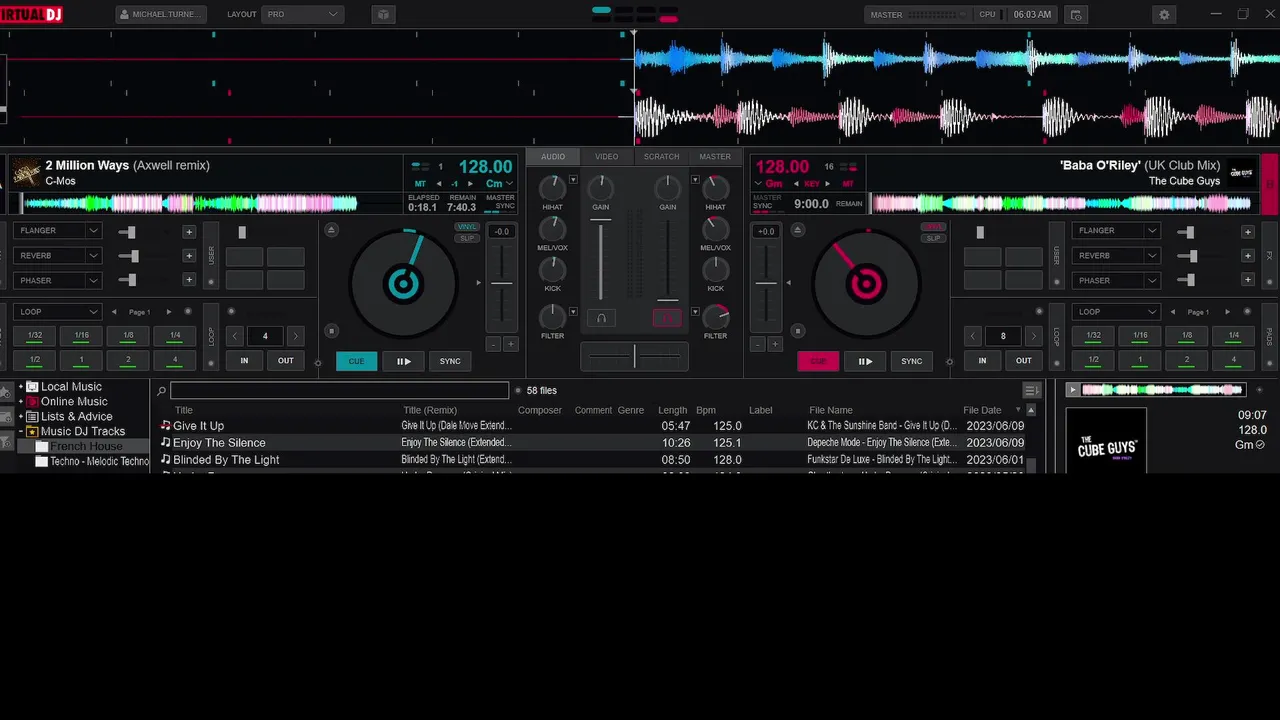The height and width of the screenshot is (720, 1280).
Task: Click the left deck pitch fader
Action: [x=501, y=283]
